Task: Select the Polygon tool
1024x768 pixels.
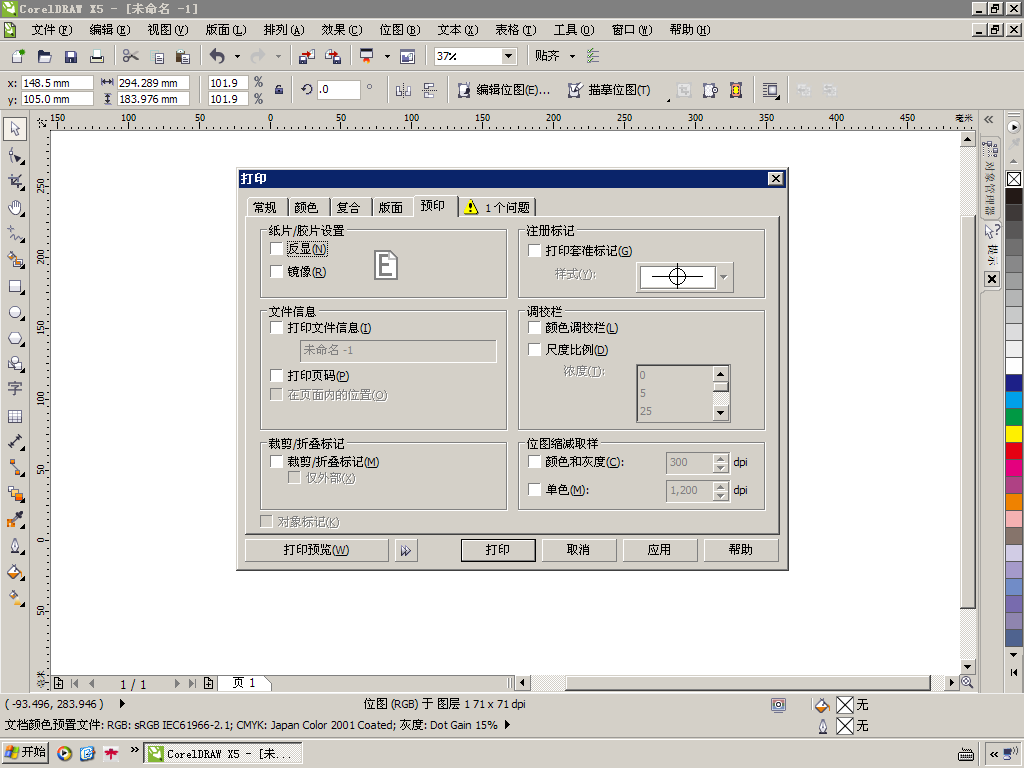Action: [x=15, y=338]
